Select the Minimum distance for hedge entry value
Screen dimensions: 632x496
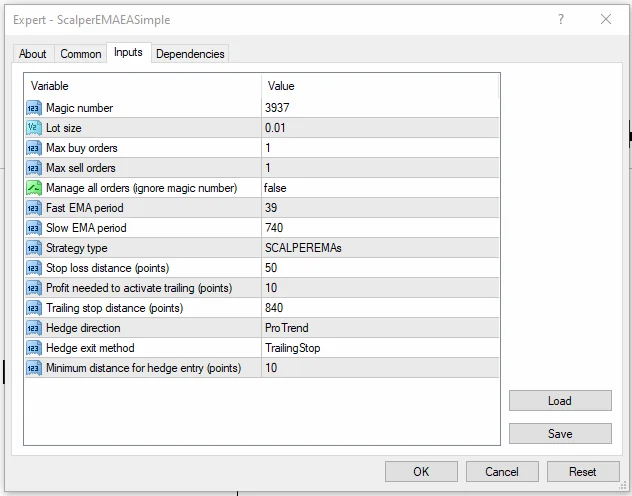380,368
